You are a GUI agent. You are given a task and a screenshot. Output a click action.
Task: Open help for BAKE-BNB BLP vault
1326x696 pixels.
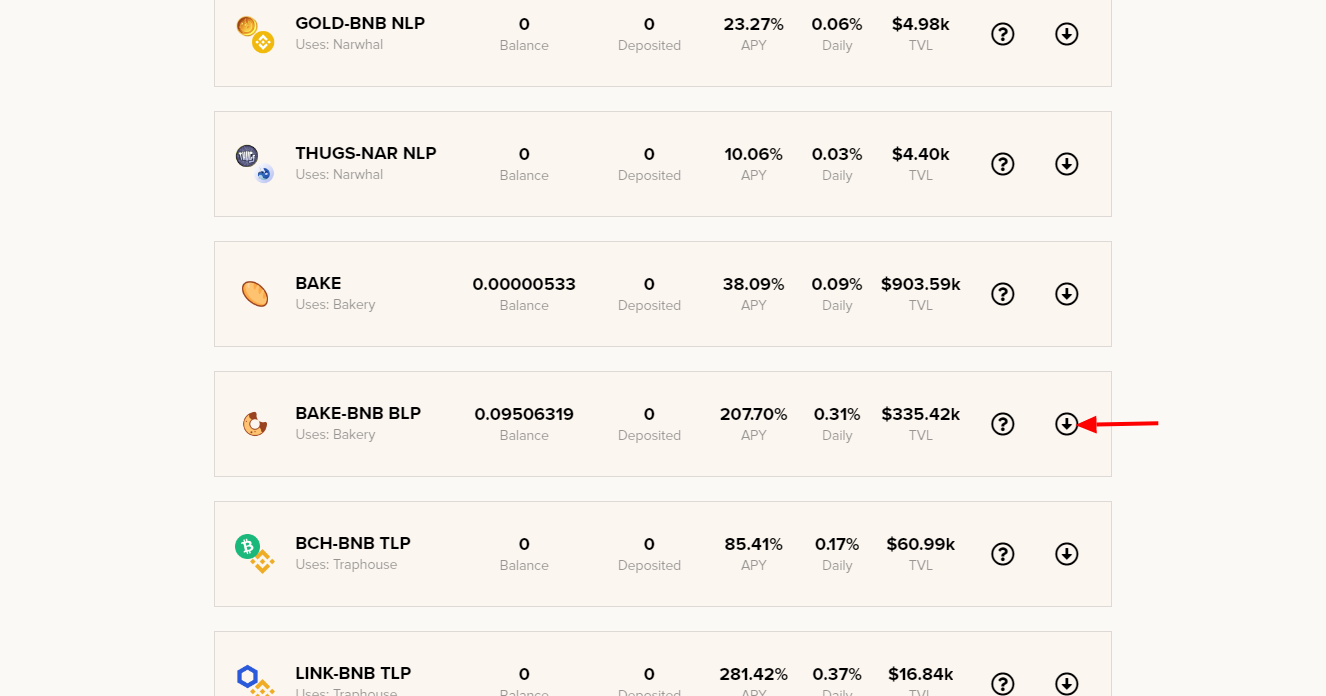pyautogui.click(x=1002, y=424)
